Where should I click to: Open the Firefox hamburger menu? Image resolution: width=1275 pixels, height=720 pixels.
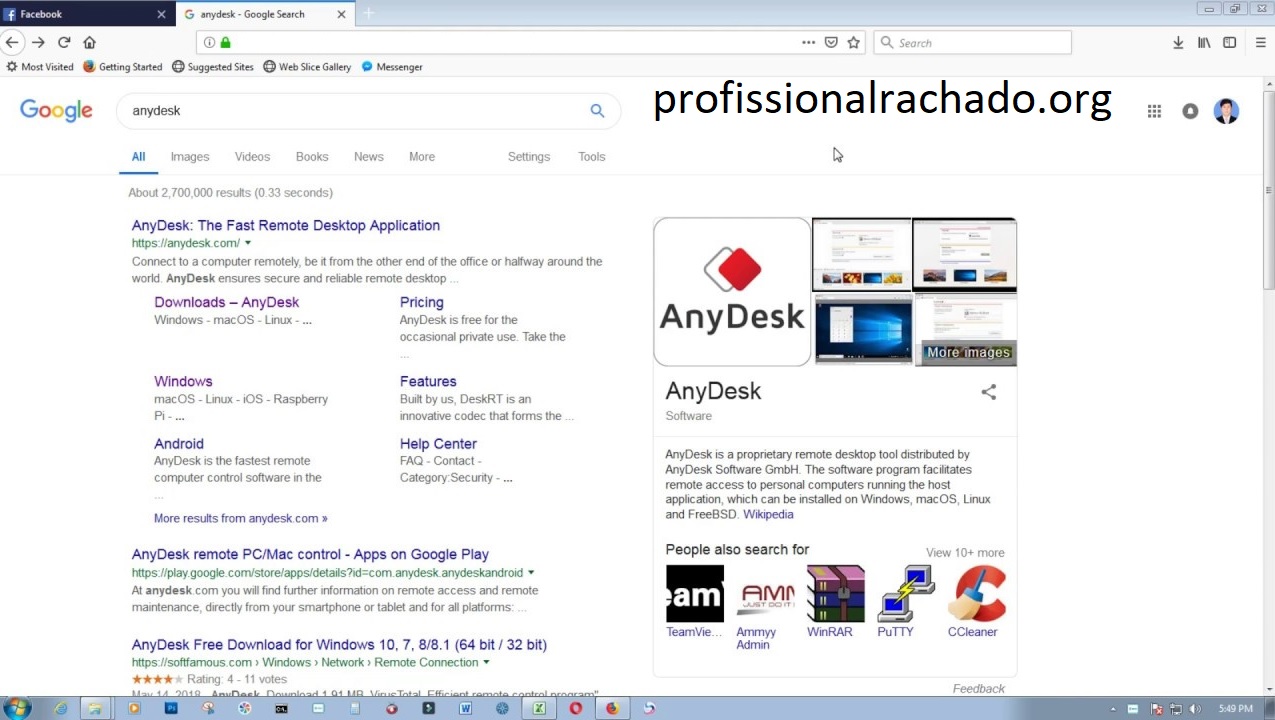pos(1260,42)
